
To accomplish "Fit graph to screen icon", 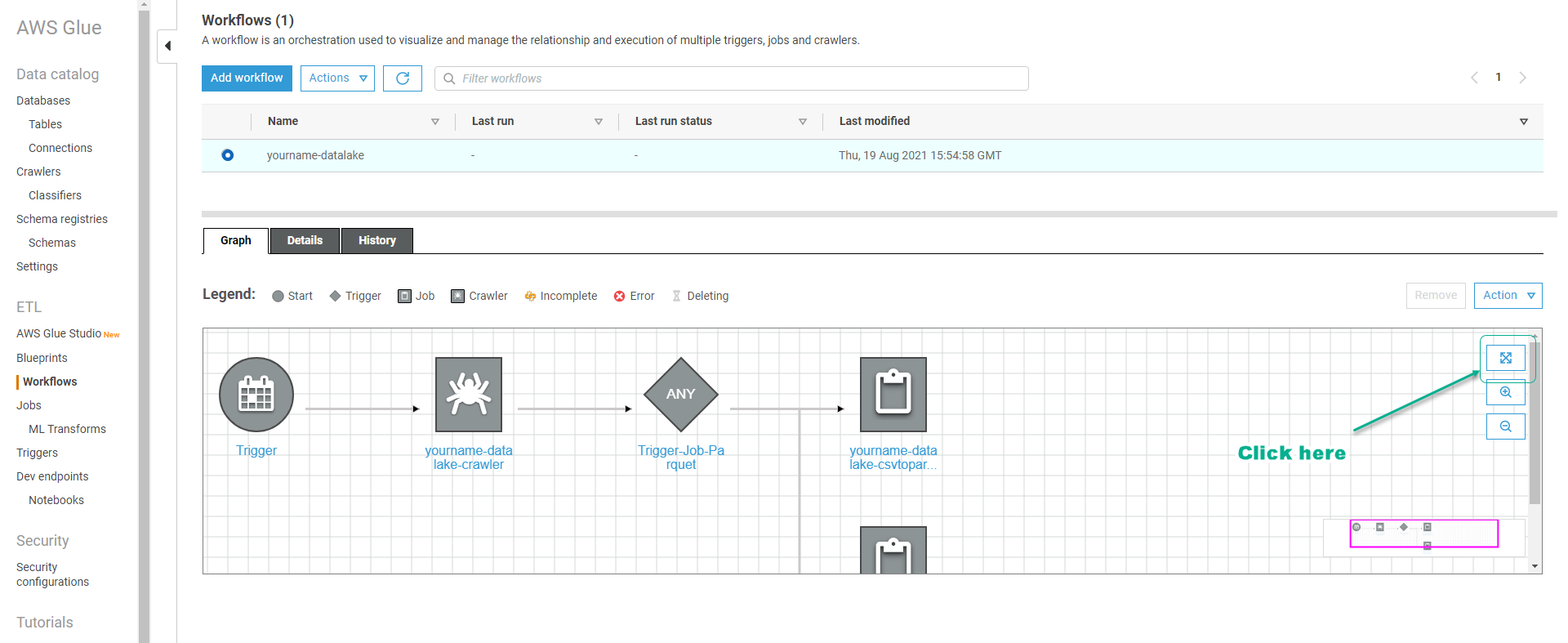I will 1506,358.
